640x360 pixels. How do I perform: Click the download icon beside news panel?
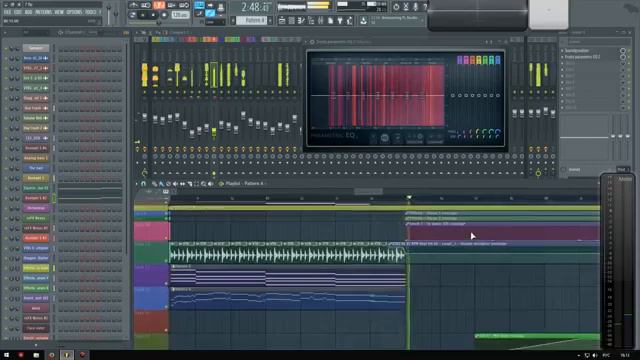(363, 20)
